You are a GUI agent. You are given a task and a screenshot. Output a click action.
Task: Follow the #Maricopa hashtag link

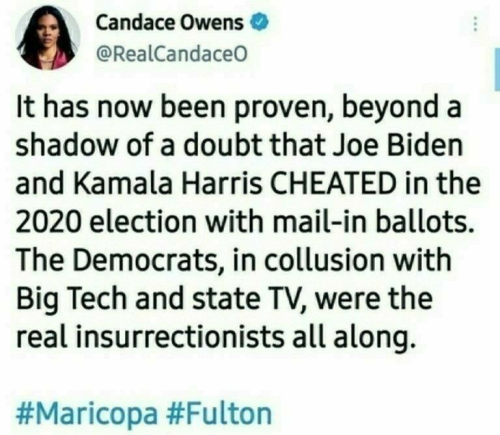tap(87, 414)
